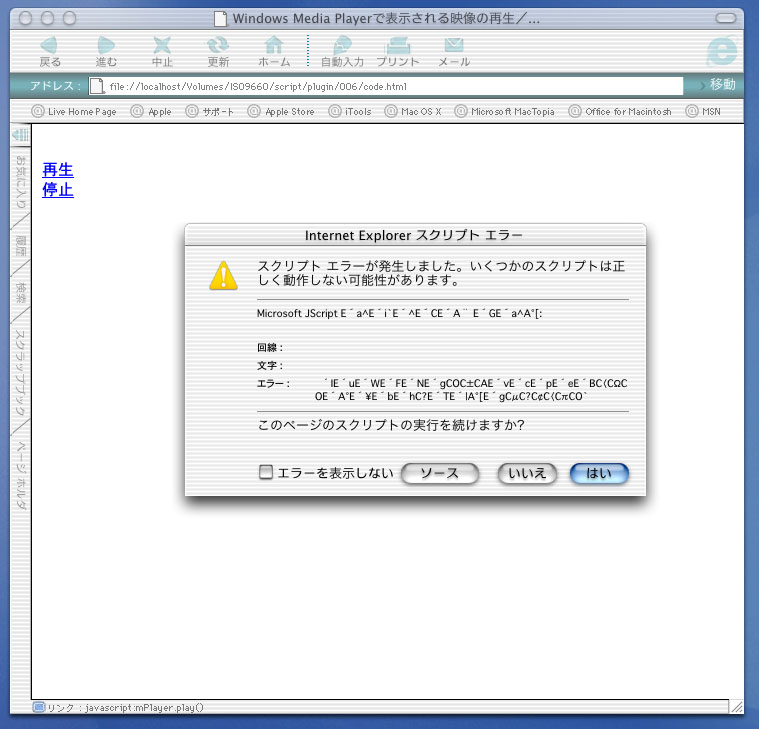The width and height of the screenshot is (759, 729).
Task: Click the toolbar collapse pill button
Action: [726, 18]
